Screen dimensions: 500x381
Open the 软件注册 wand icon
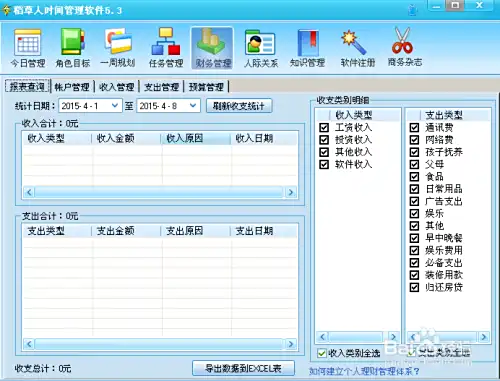pos(354,42)
